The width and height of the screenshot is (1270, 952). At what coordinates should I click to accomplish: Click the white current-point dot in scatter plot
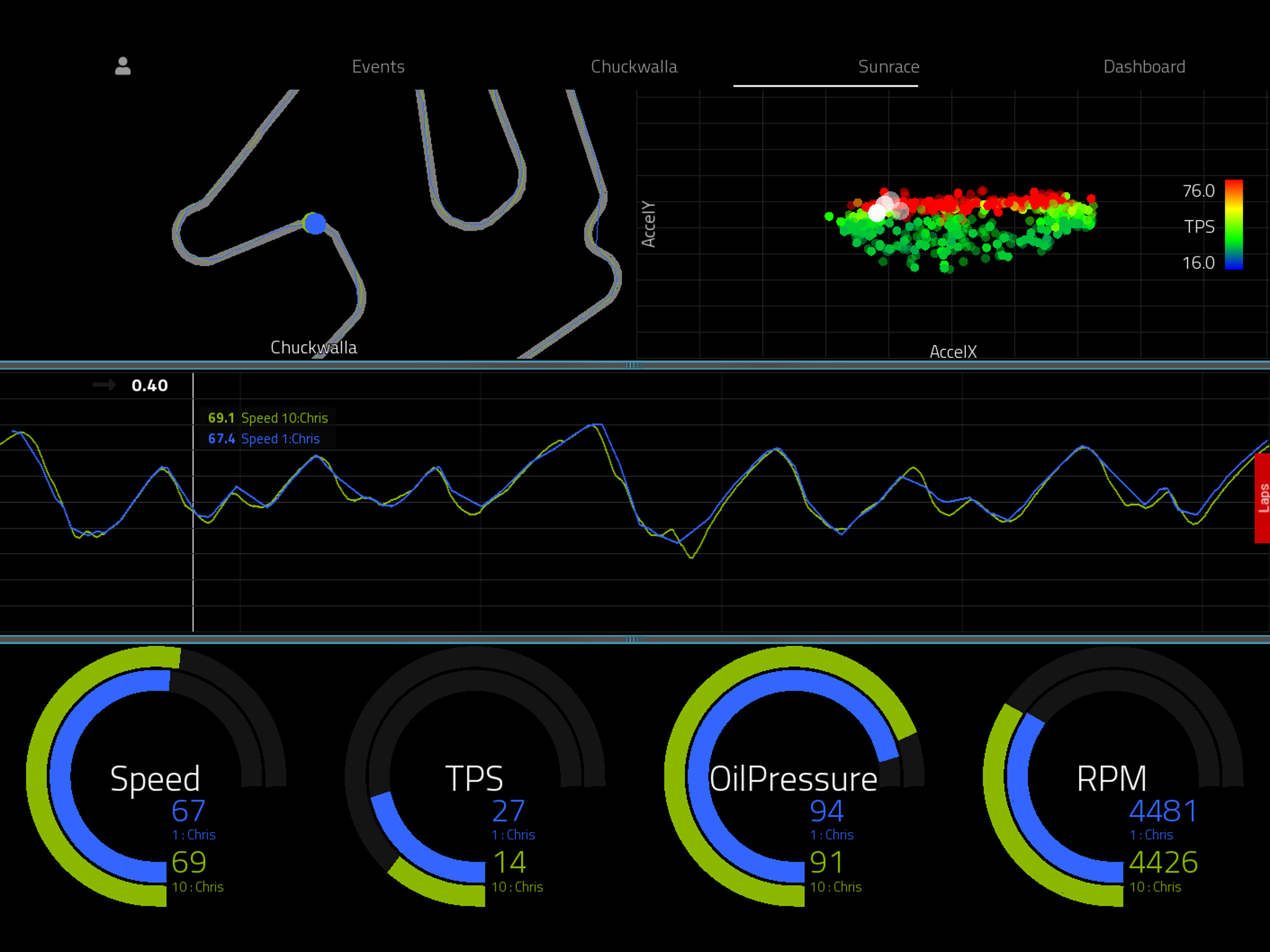[877, 212]
